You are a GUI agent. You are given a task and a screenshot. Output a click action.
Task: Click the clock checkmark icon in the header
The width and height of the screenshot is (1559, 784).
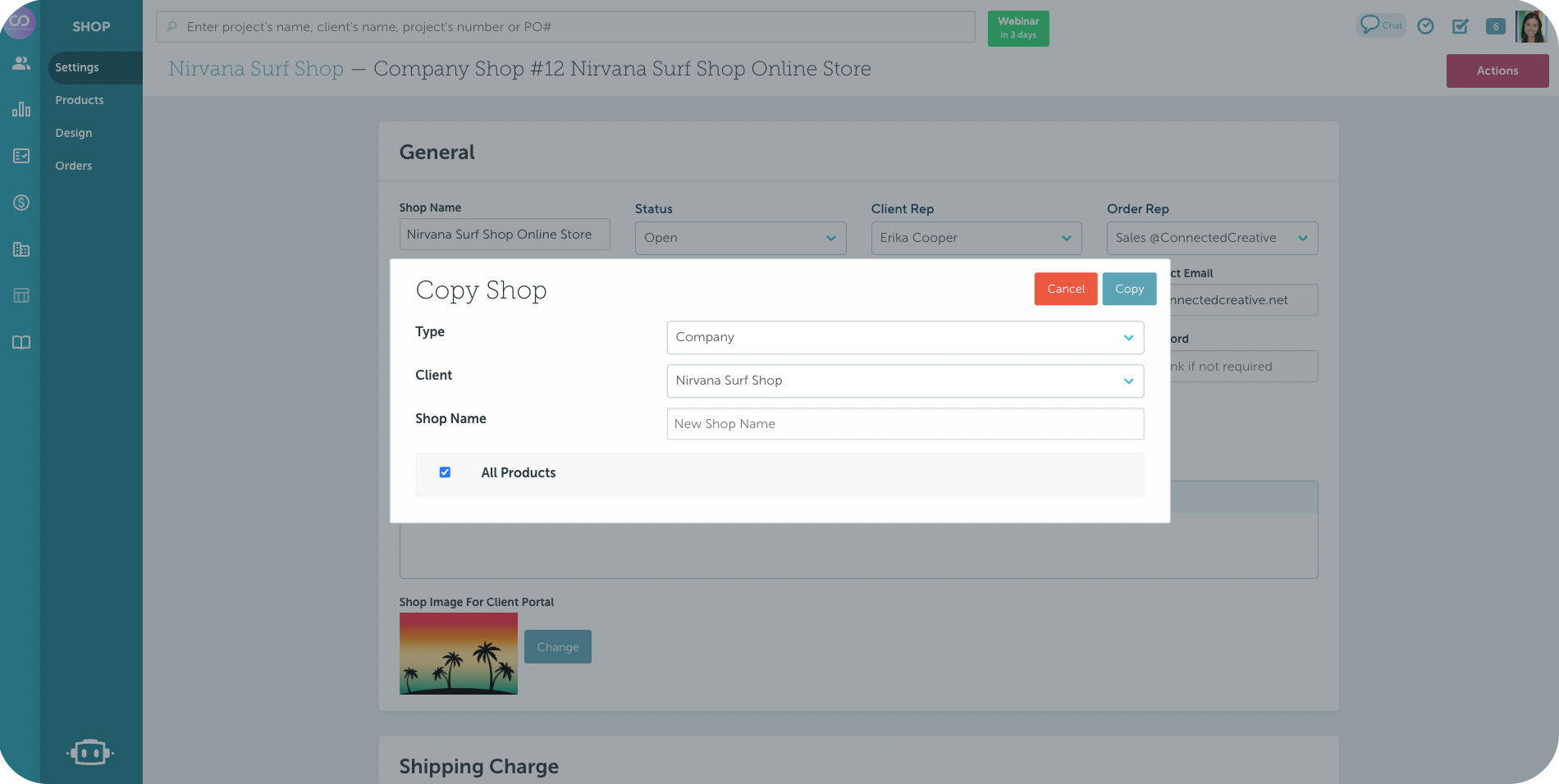tap(1425, 26)
